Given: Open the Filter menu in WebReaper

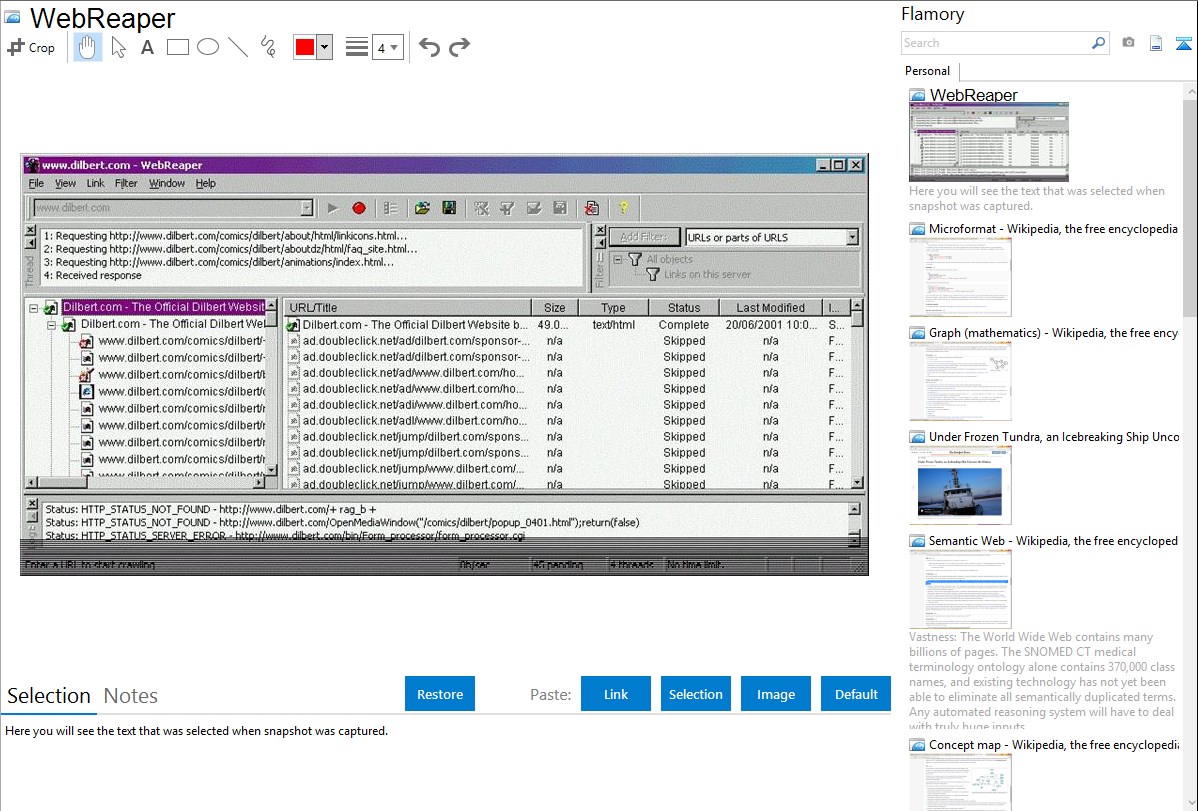Looking at the screenshot, I should pyautogui.click(x=126, y=183).
